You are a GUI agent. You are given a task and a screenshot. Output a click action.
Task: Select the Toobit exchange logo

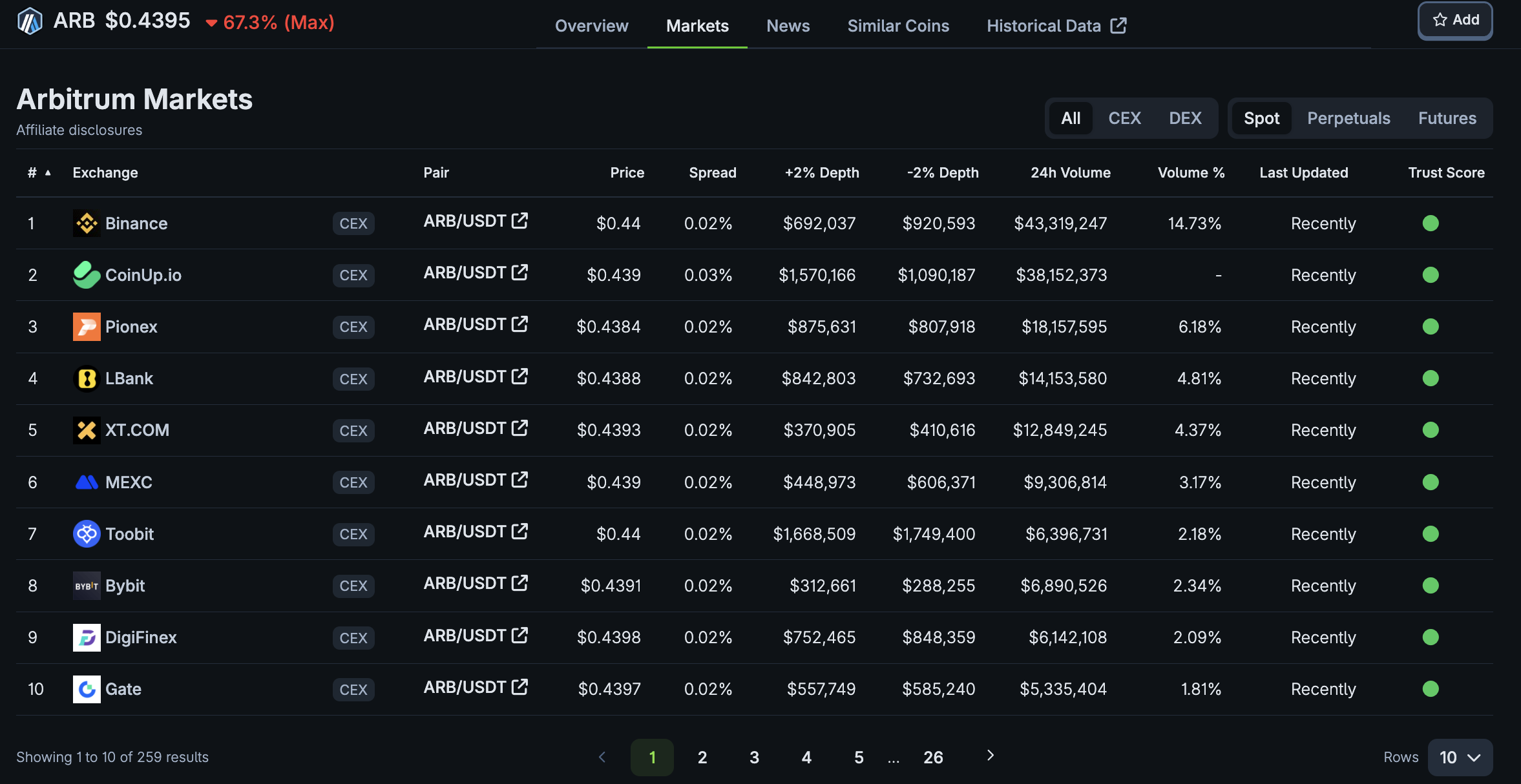pyautogui.click(x=86, y=534)
